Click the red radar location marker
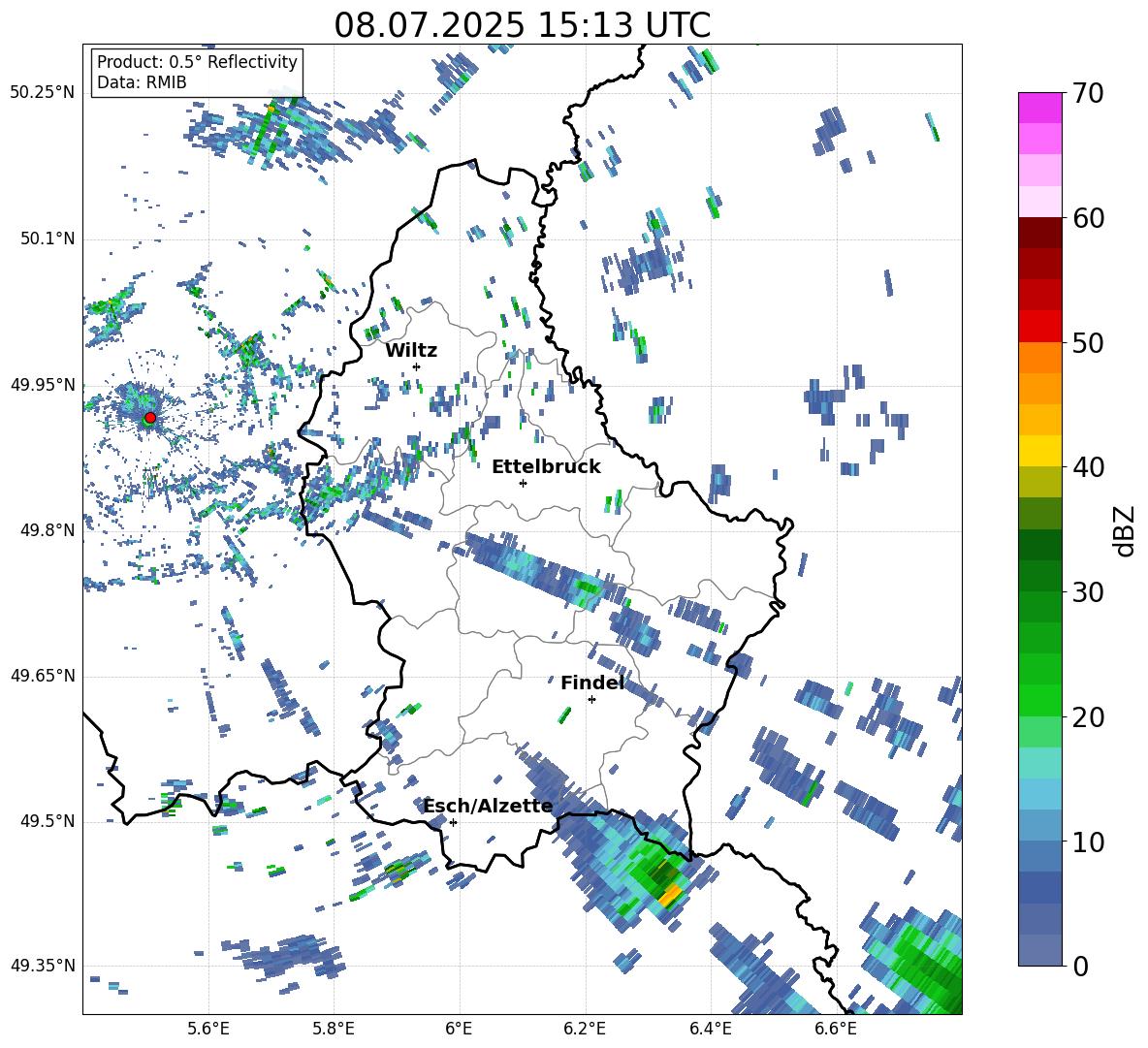 tap(150, 417)
